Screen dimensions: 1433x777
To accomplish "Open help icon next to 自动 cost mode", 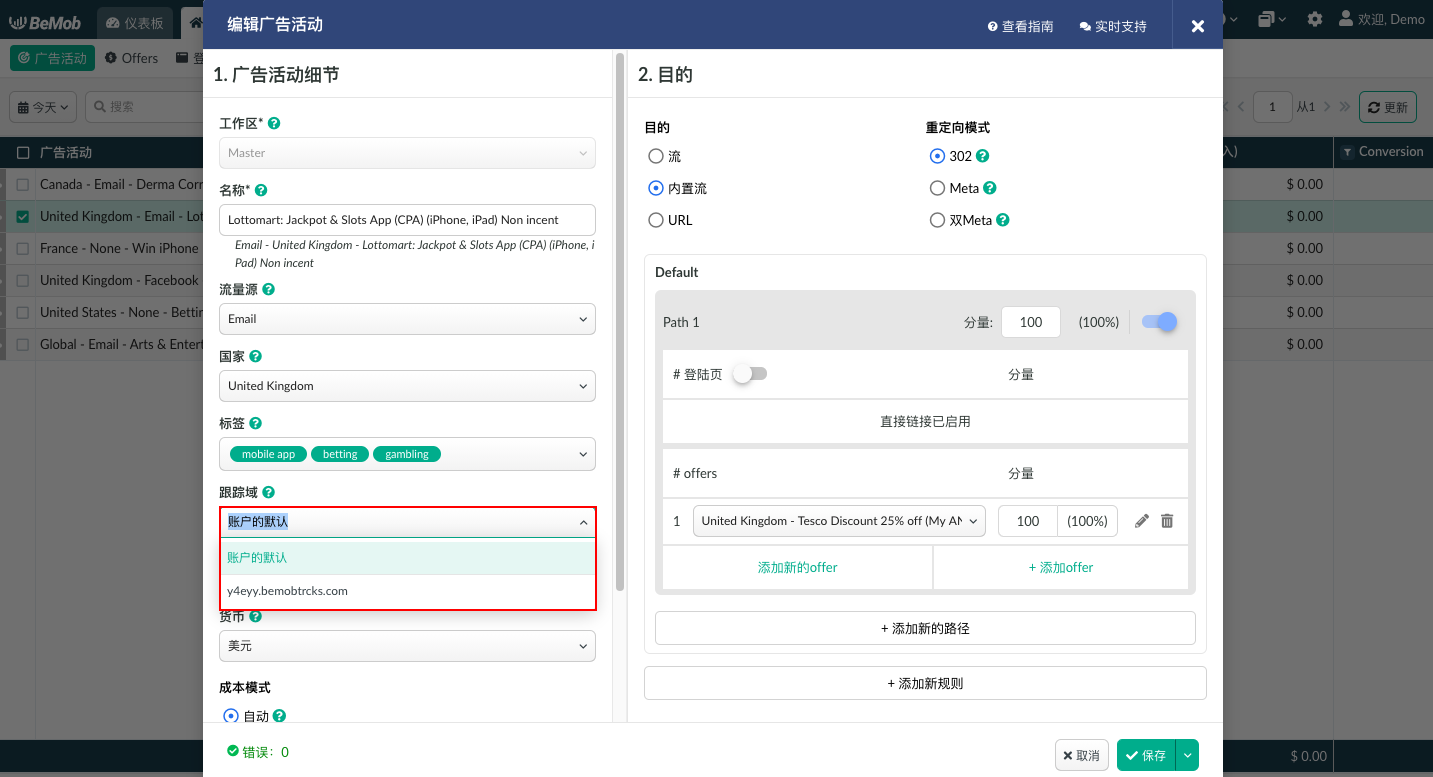I will pos(280,716).
